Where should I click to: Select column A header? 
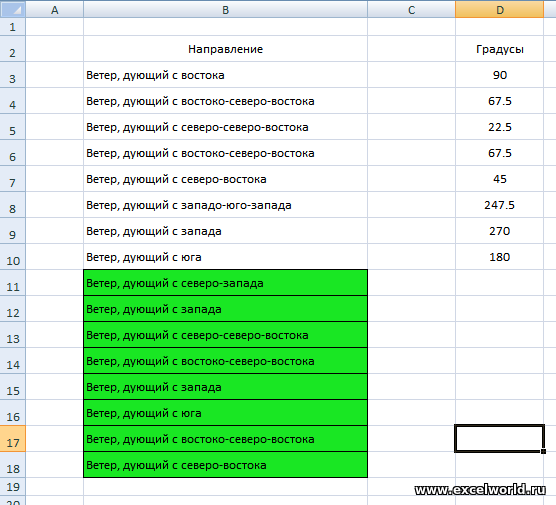(x=55, y=9)
